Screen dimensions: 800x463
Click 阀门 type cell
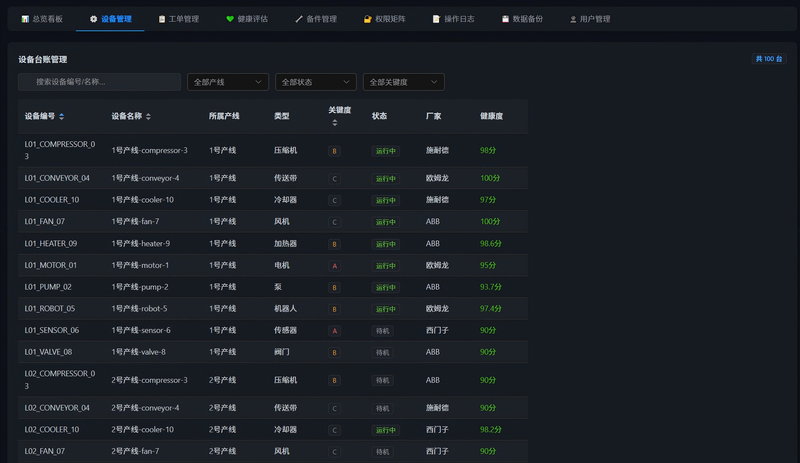click(x=282, y=352)
